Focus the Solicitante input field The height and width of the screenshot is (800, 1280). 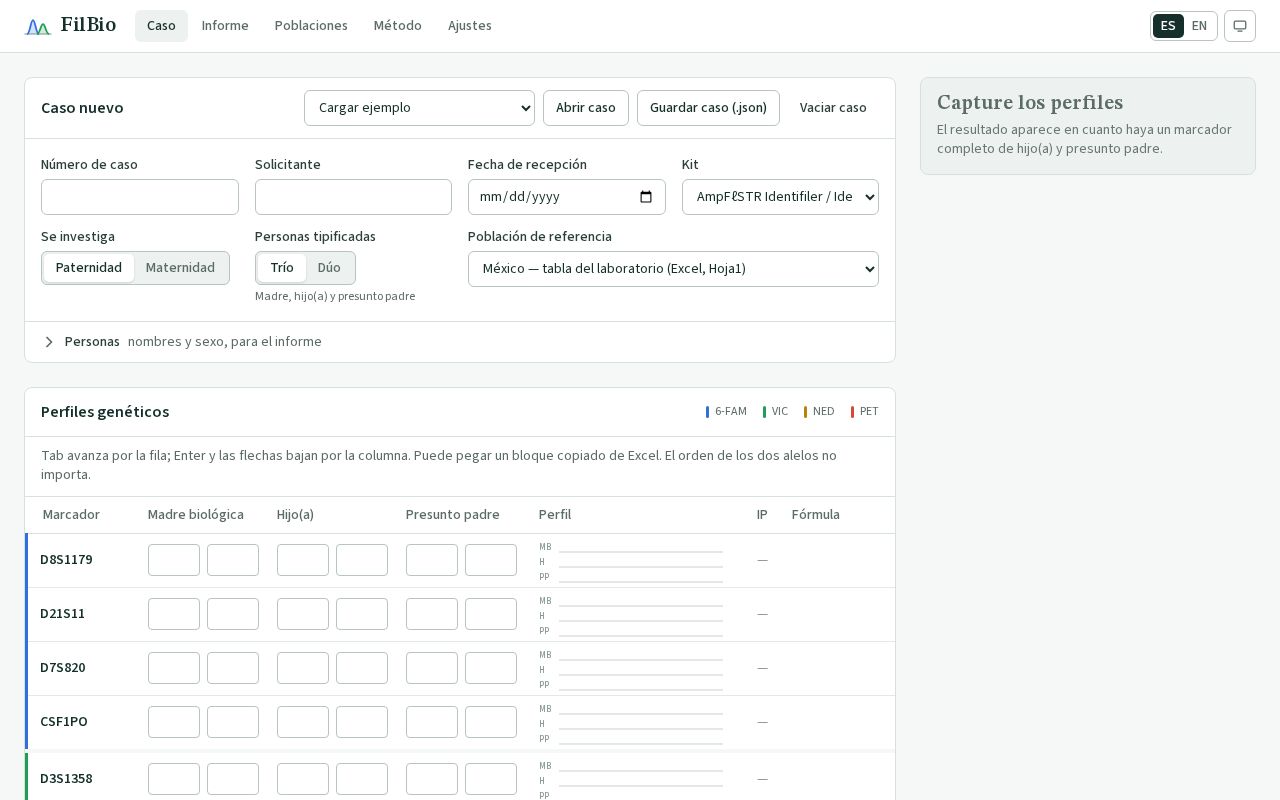point(353,197)
